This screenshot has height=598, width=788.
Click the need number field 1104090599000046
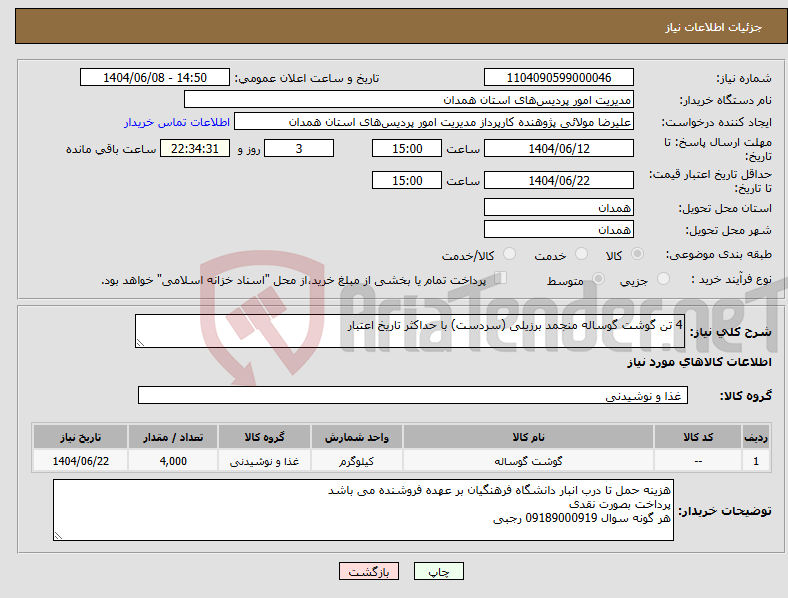click(x=558, y=77)
